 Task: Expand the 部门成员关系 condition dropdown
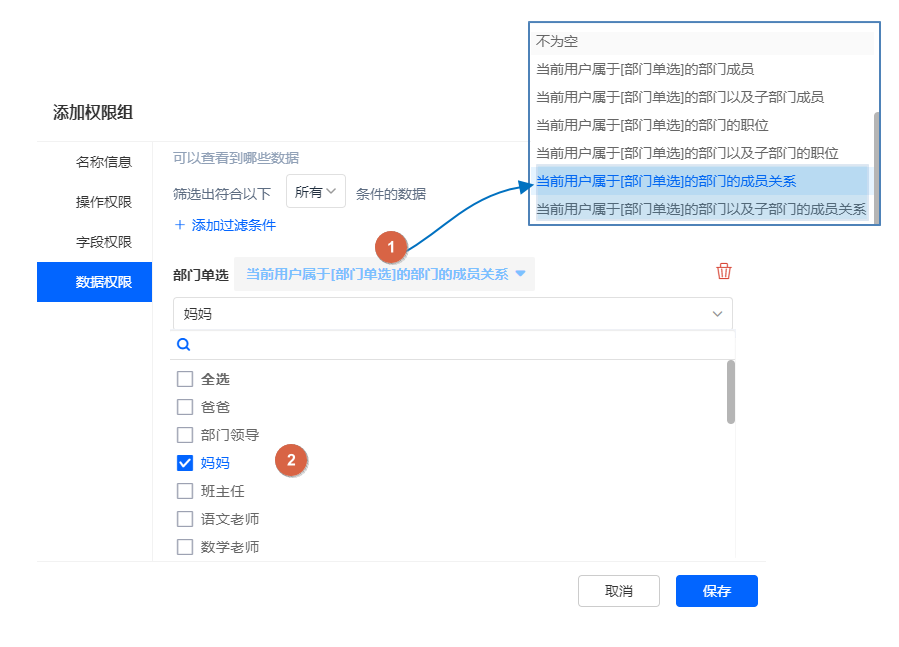384,274
